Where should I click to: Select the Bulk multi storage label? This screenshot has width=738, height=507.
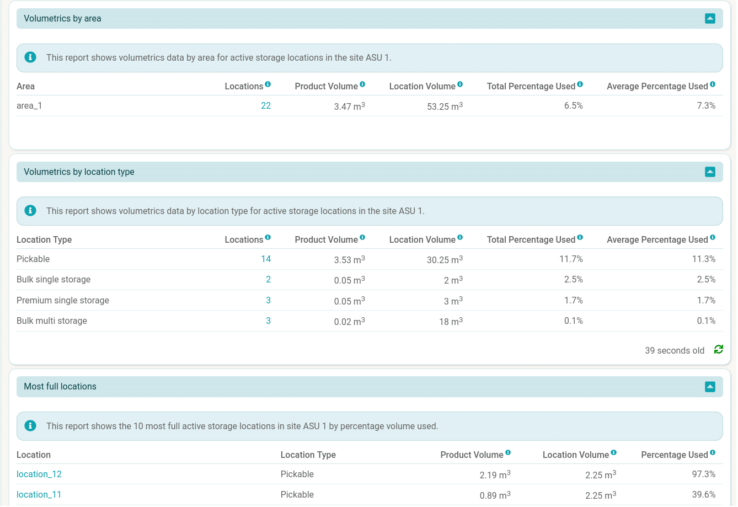pos(52,321)
